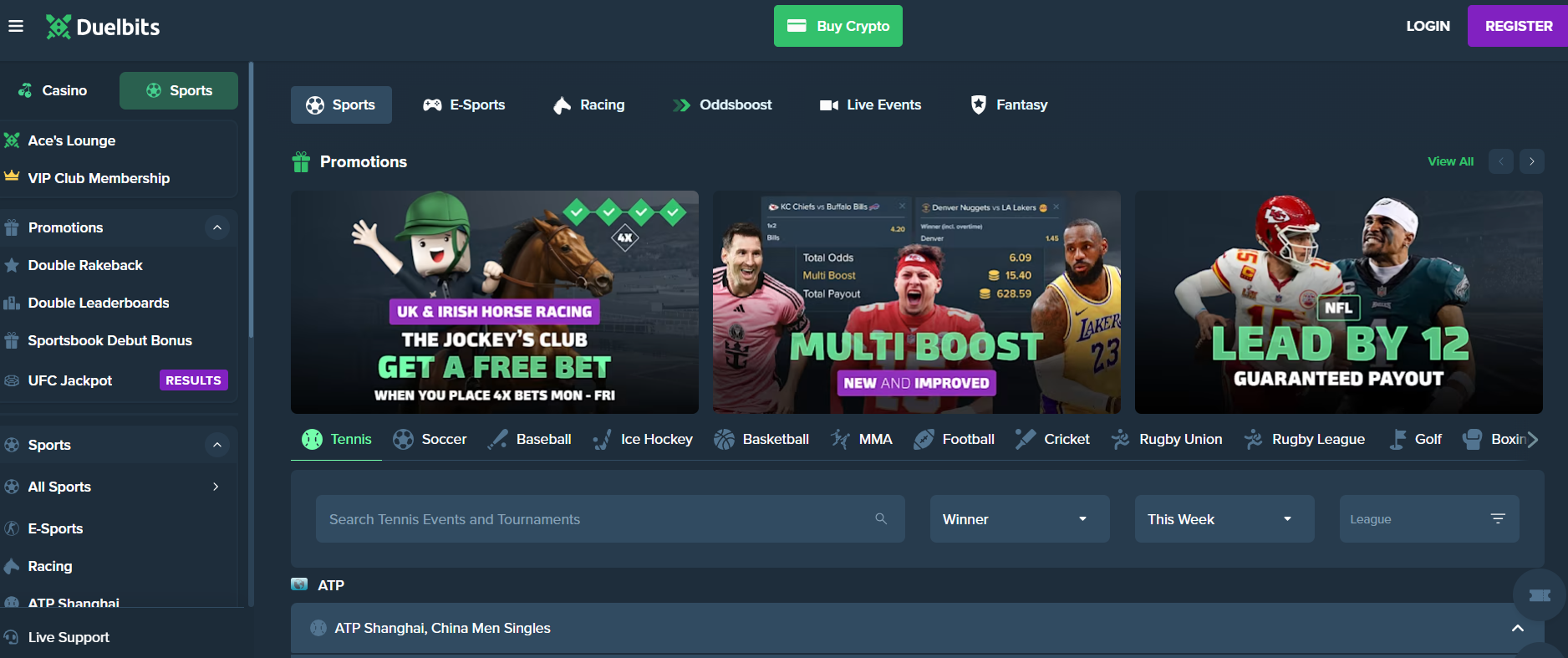Click the Duelbits logo
The image size is (1568, 658).
click(102, 27)
